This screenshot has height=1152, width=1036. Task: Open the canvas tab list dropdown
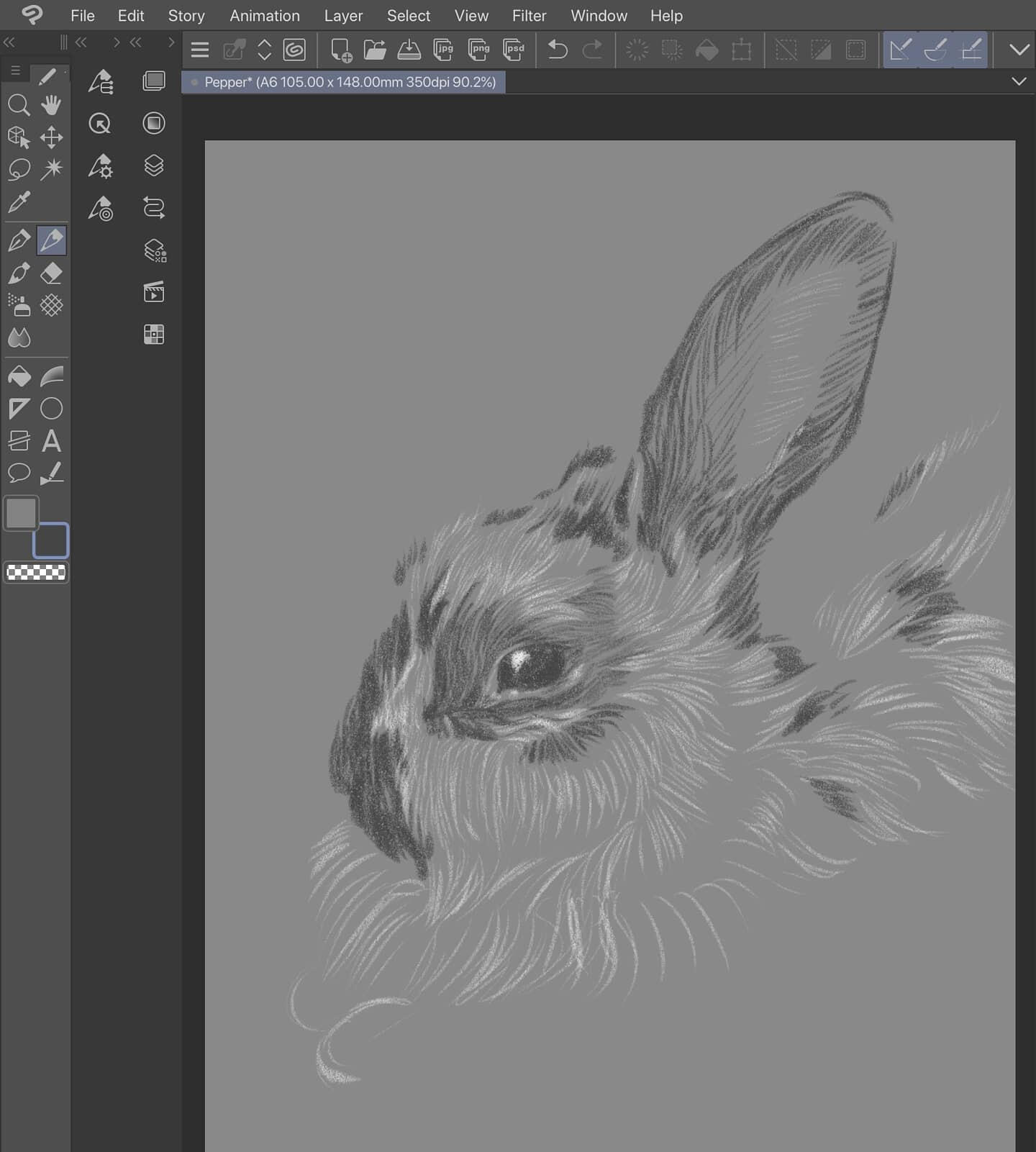(1019, 81)
